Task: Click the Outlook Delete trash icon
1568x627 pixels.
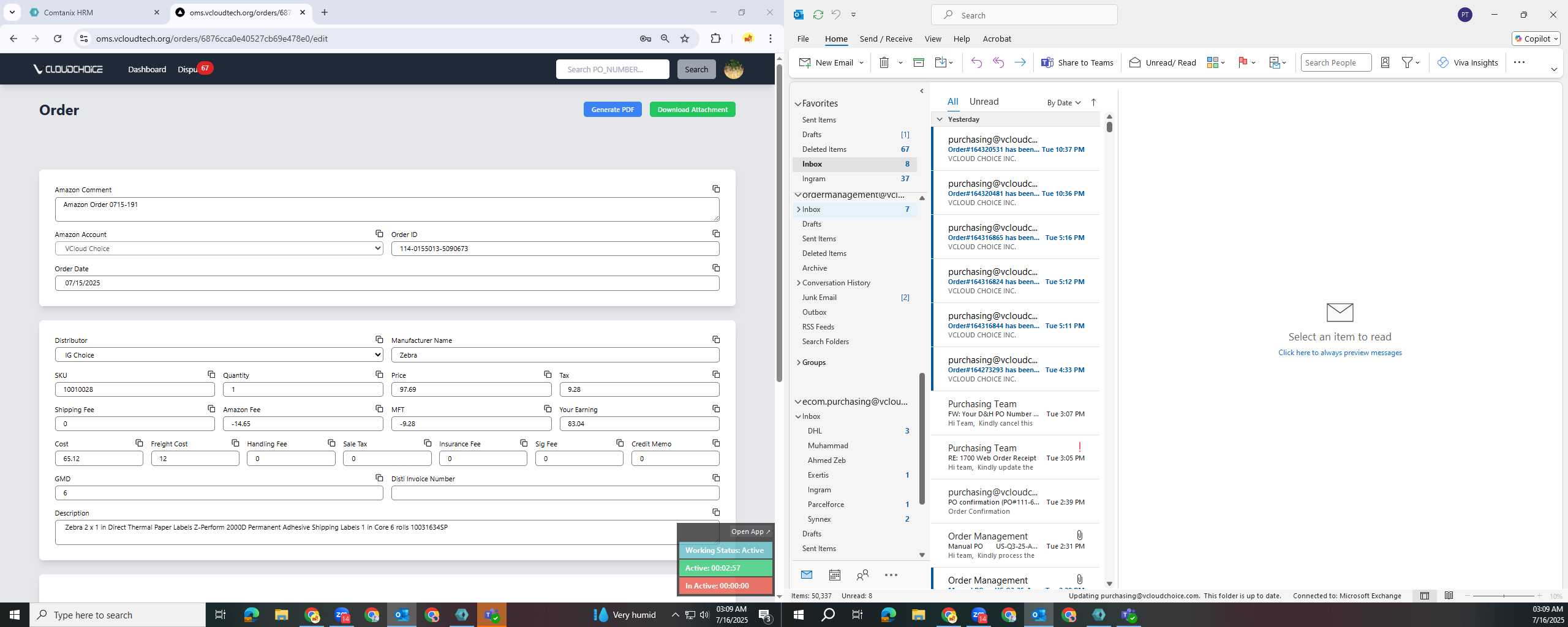Action: click(x=884, y=62)
